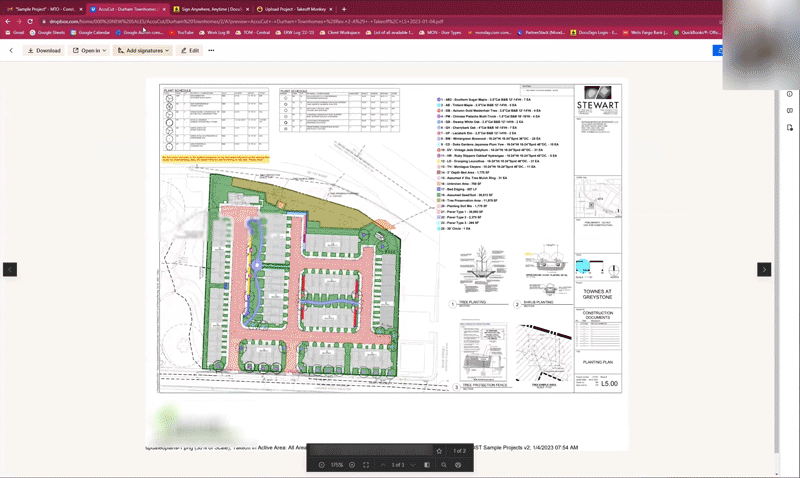
Task: Open the monday.com bookmark
Action: coord(489,32)
